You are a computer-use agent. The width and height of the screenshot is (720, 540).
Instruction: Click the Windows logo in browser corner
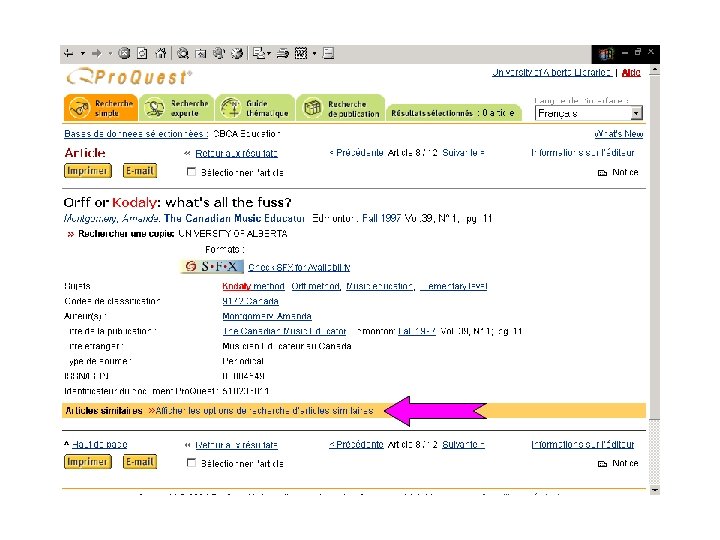(606, 54)
